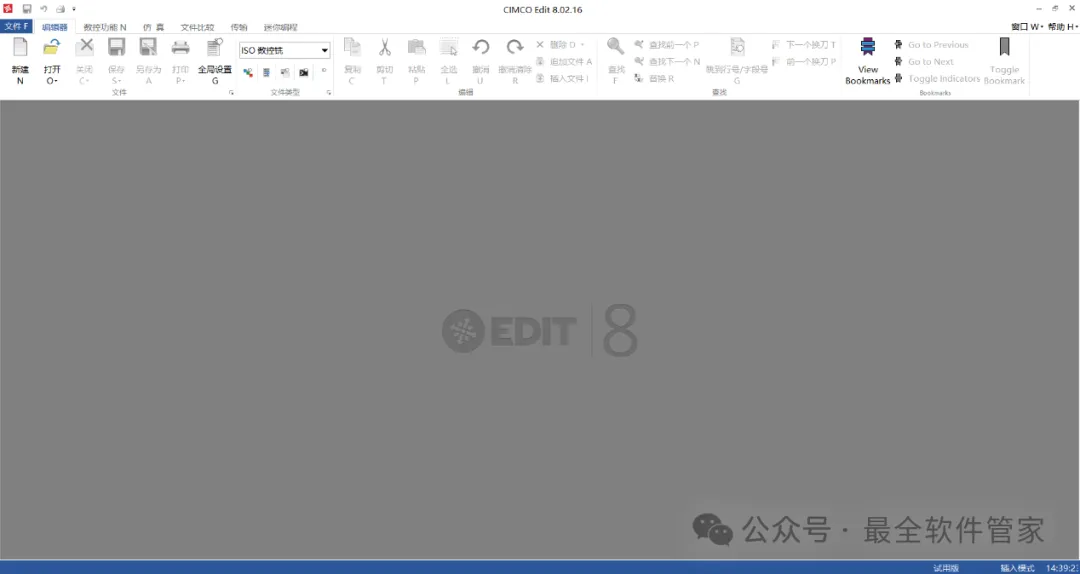Click 前一个换刀 P previous tool change
Viewport: 1080px width, 574px height.
click(804, 61)
